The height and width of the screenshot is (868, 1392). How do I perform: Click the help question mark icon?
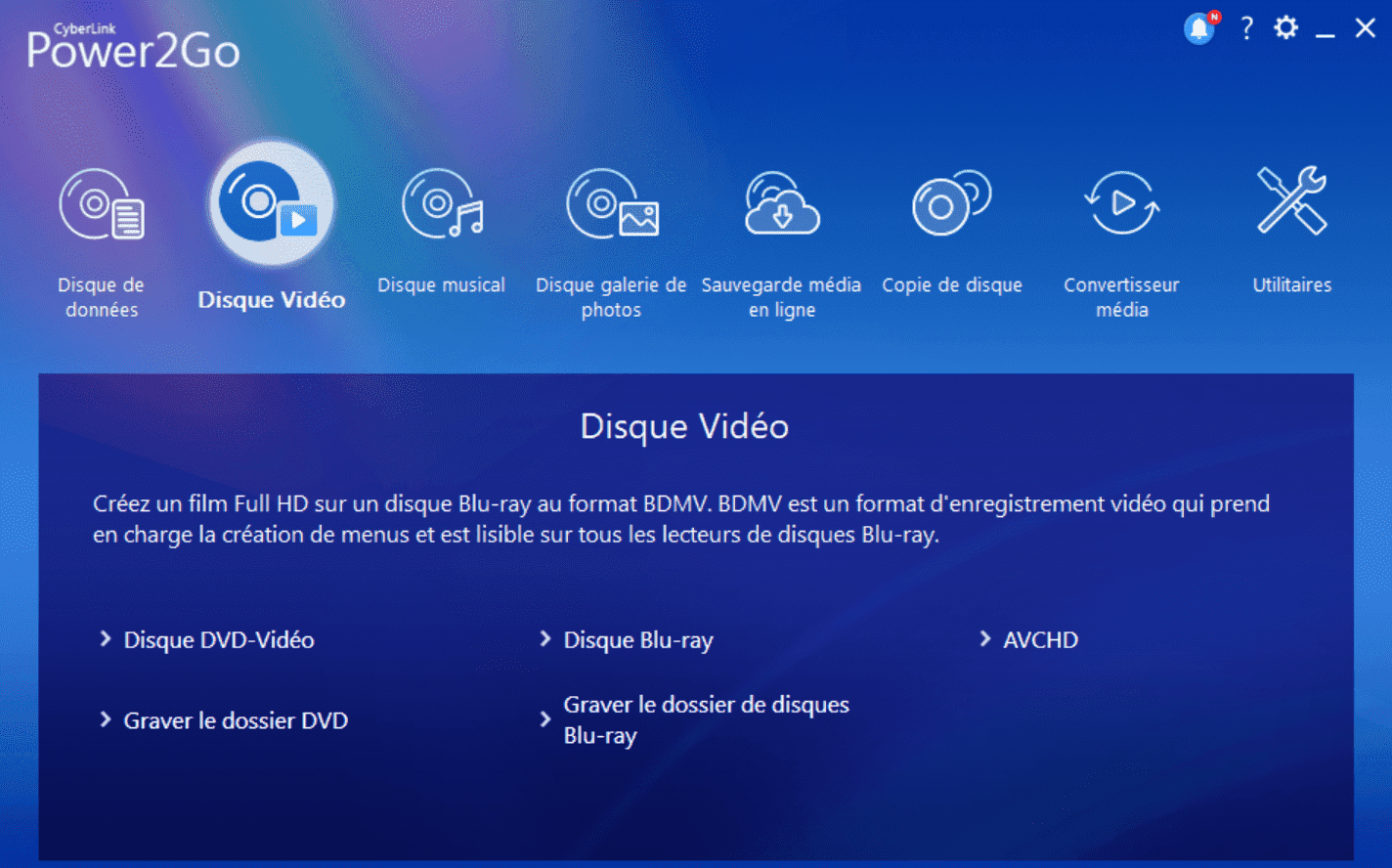[1246, 28]
